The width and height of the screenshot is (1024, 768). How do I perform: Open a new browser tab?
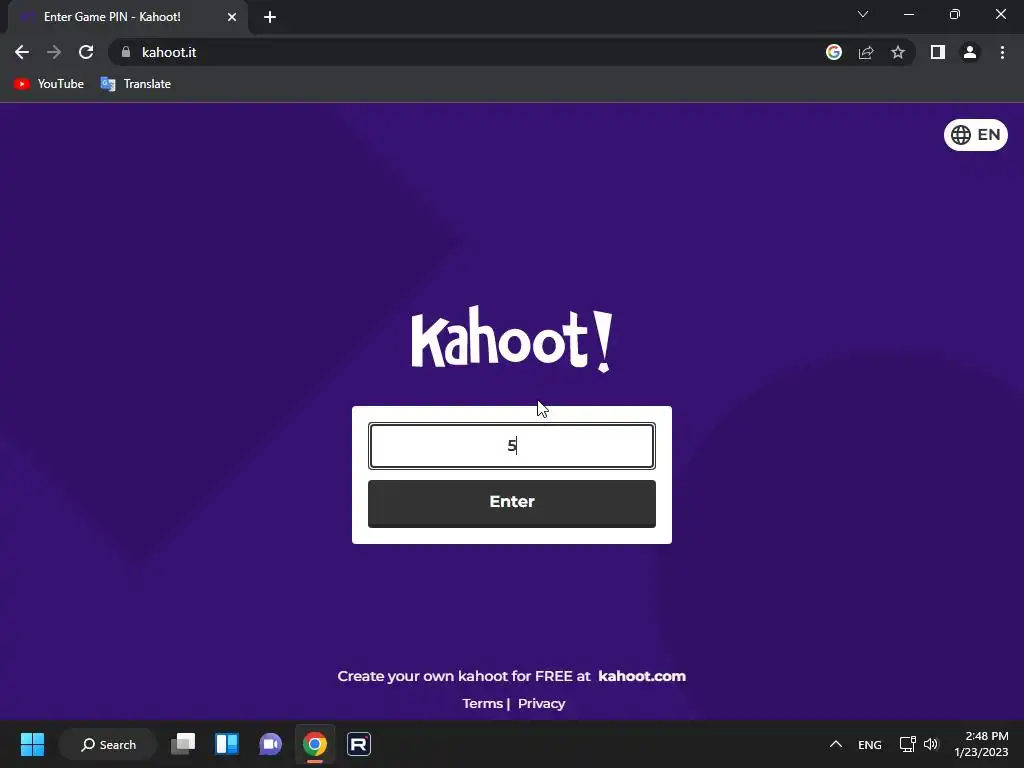[x=270, y=17]
